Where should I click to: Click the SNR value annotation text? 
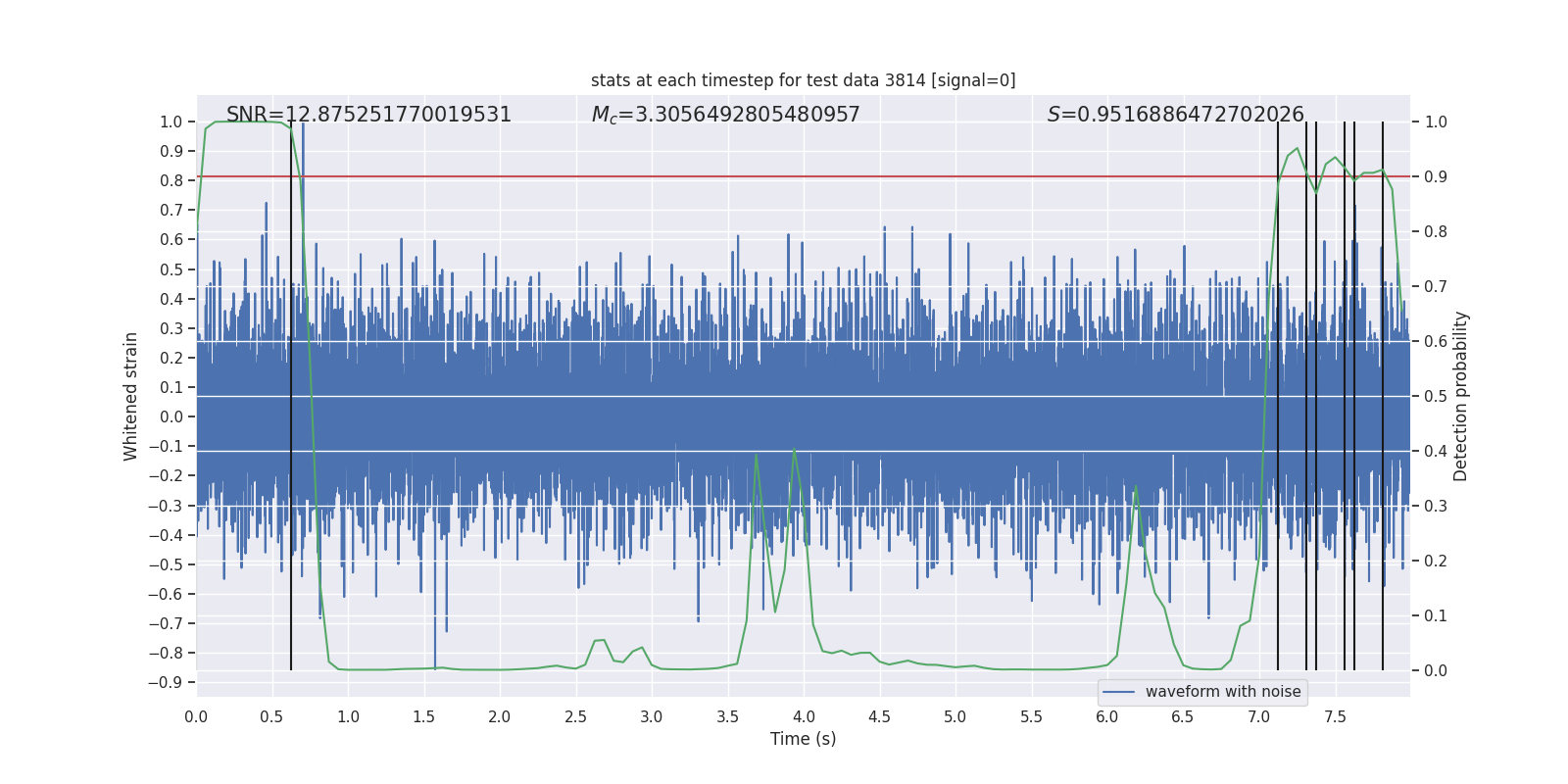tap(368, 115)
